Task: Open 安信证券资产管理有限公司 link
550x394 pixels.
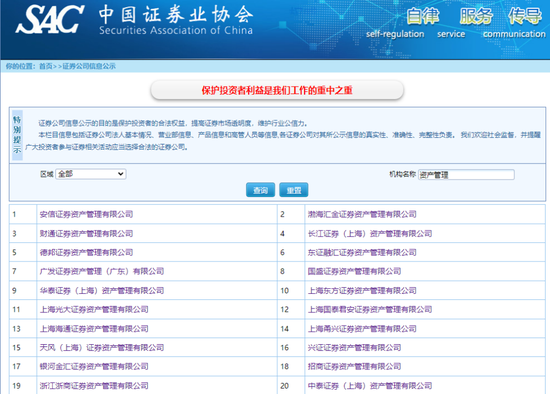Action: pos(86,214)
